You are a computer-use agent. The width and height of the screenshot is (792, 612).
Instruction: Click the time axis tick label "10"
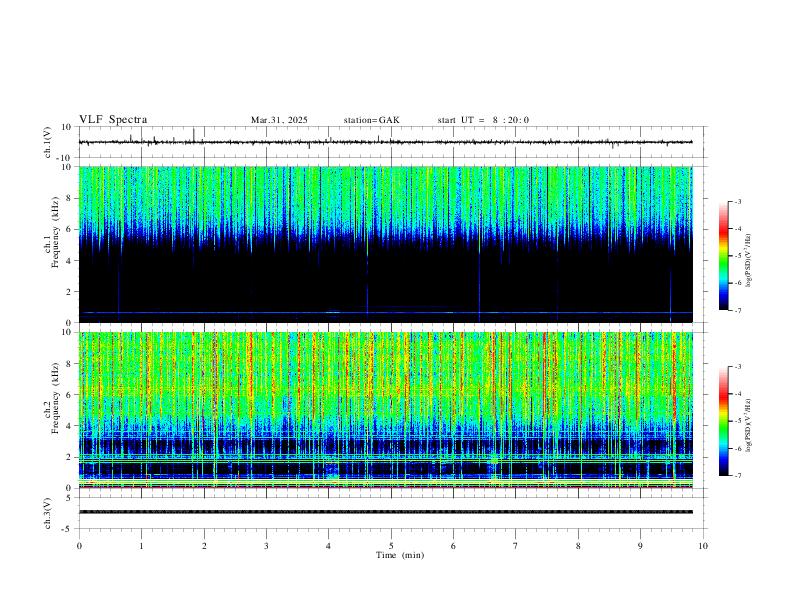coord(703,546)
